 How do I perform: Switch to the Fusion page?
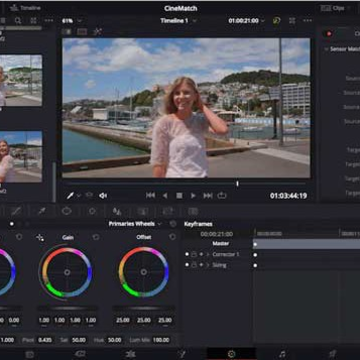pos(182,354)
